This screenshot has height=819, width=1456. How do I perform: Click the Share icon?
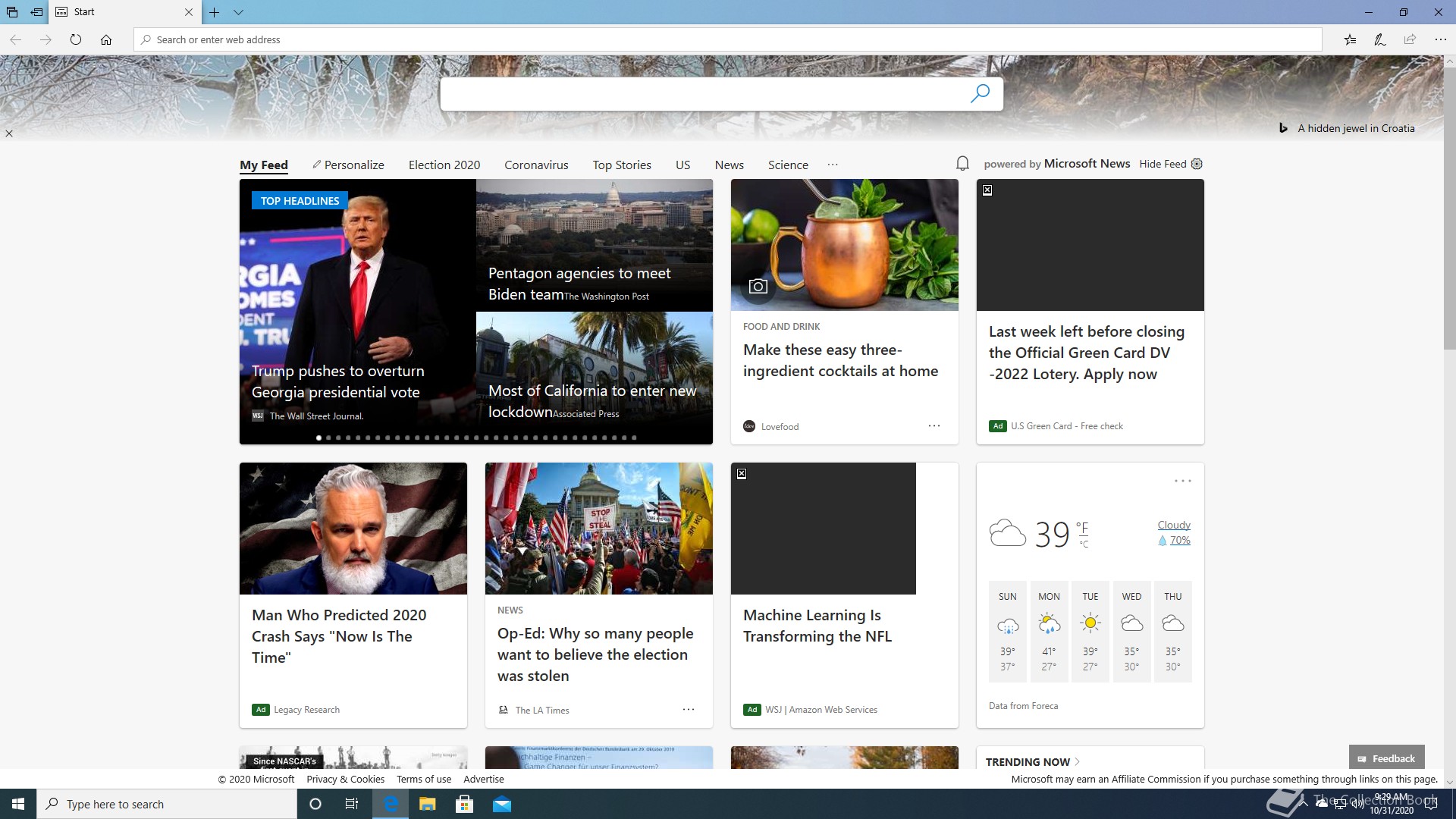coord(1410,39)
